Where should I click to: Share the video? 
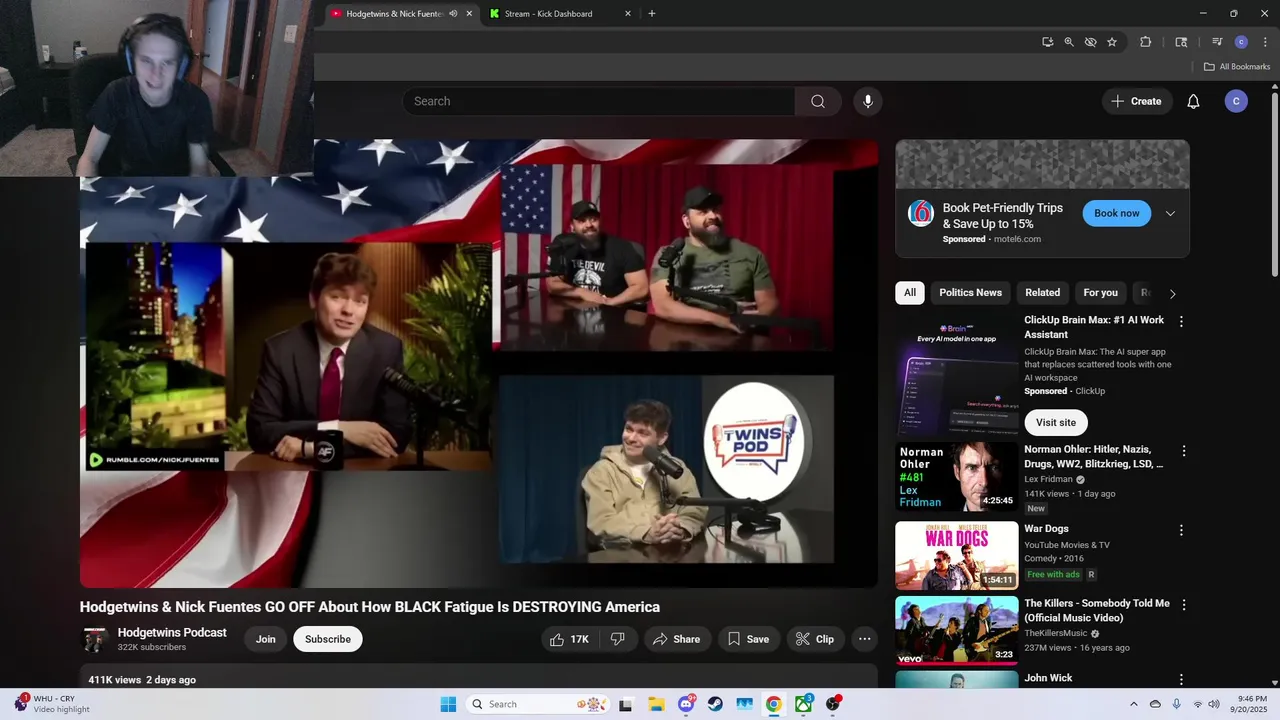pyautogui.click(x=676, y=639)
